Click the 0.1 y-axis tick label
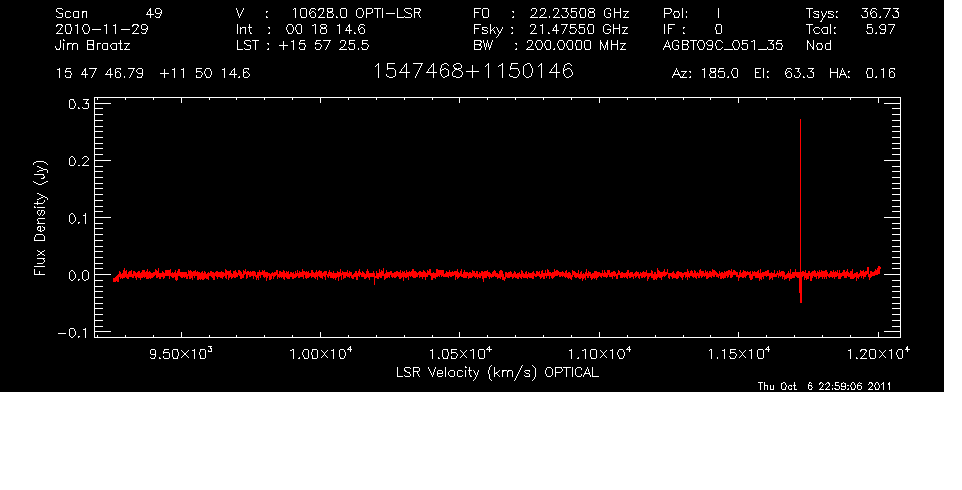This screenshot has height=490, width=962. (79, 218)
